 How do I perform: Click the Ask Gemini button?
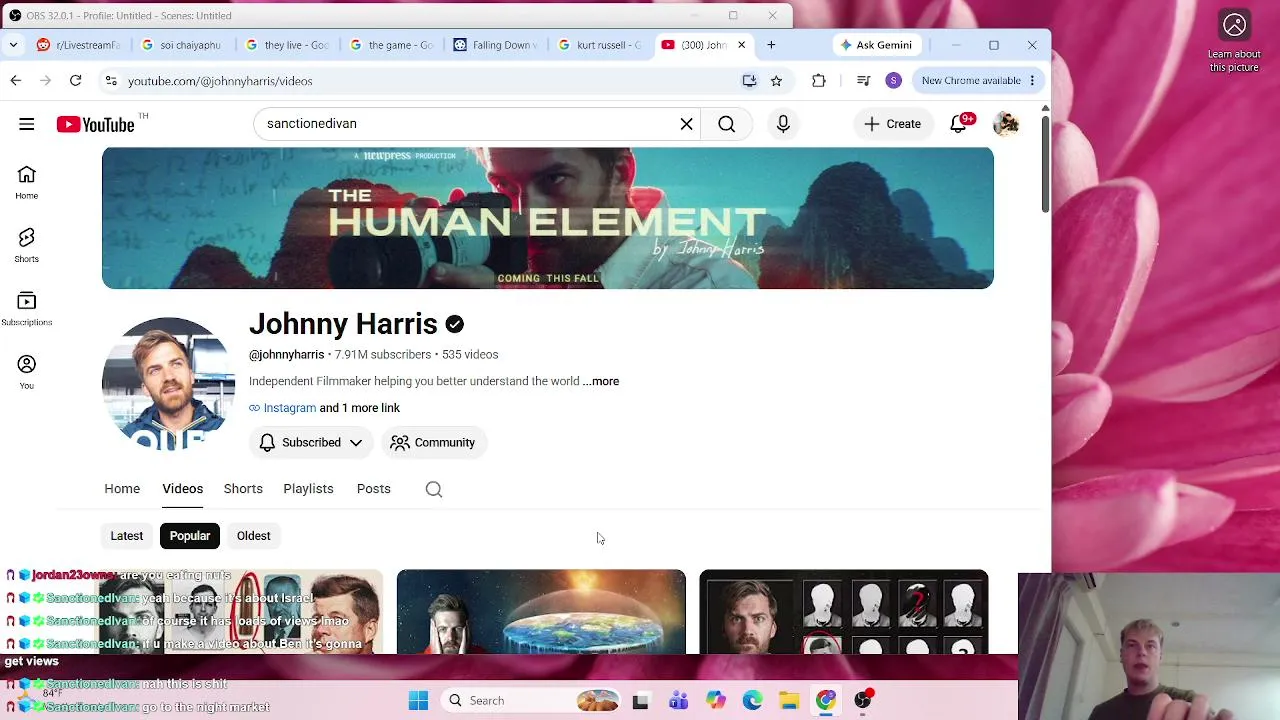(876, 45)
